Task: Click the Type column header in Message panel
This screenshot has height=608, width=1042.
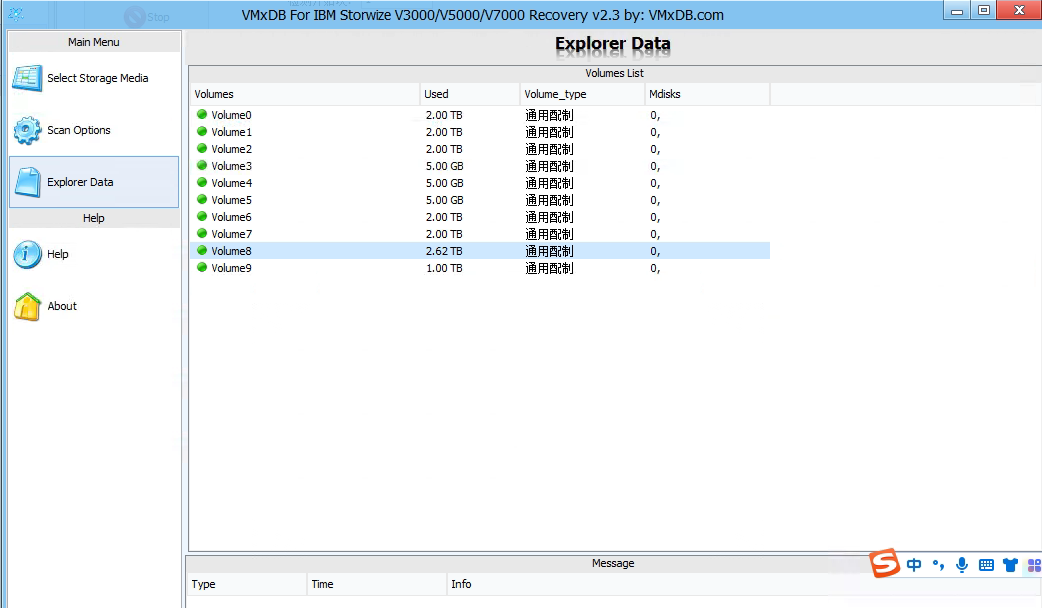Action: point(247,584)
